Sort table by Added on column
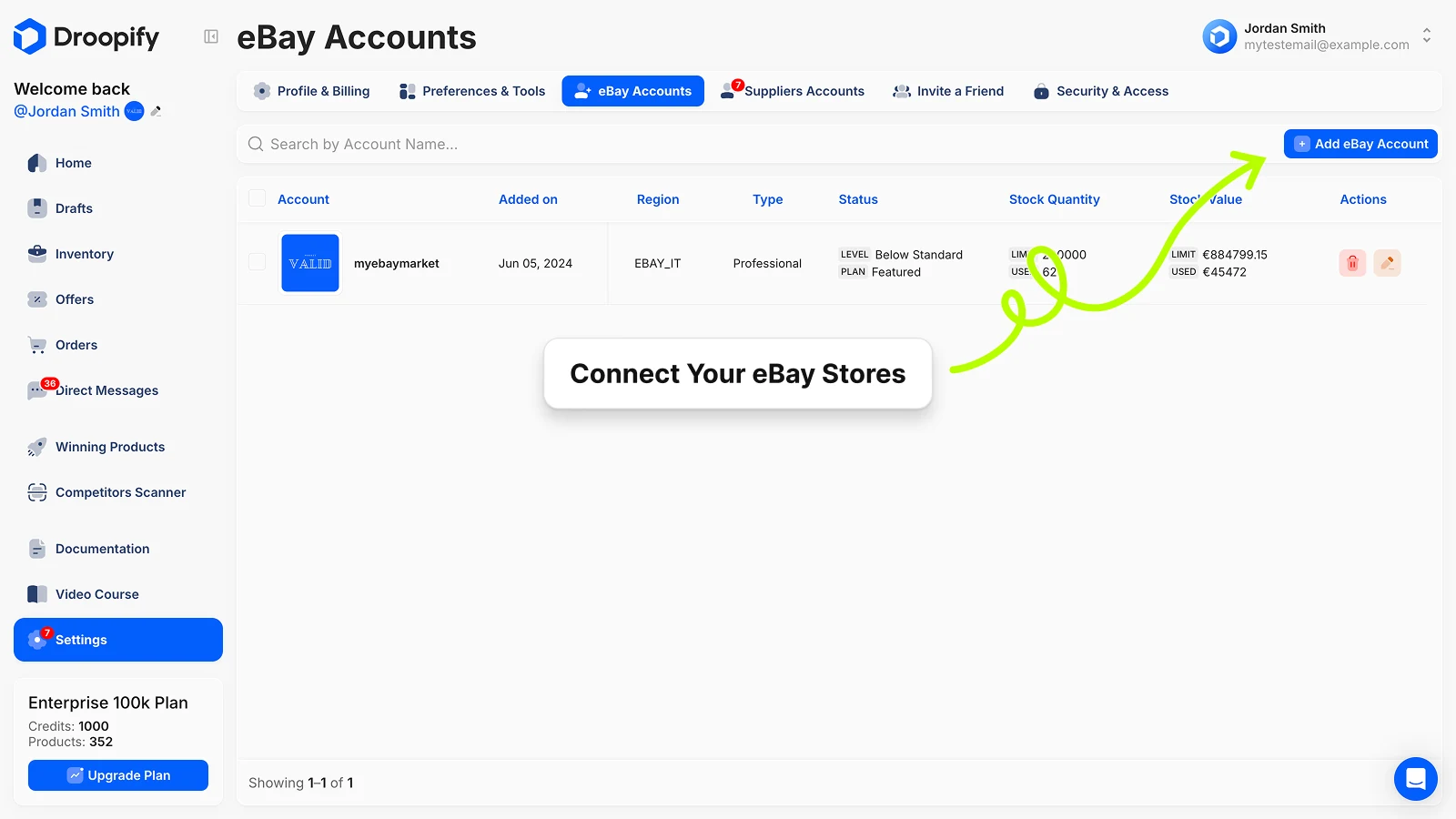 pyautogui.click(x=528, y=199)
